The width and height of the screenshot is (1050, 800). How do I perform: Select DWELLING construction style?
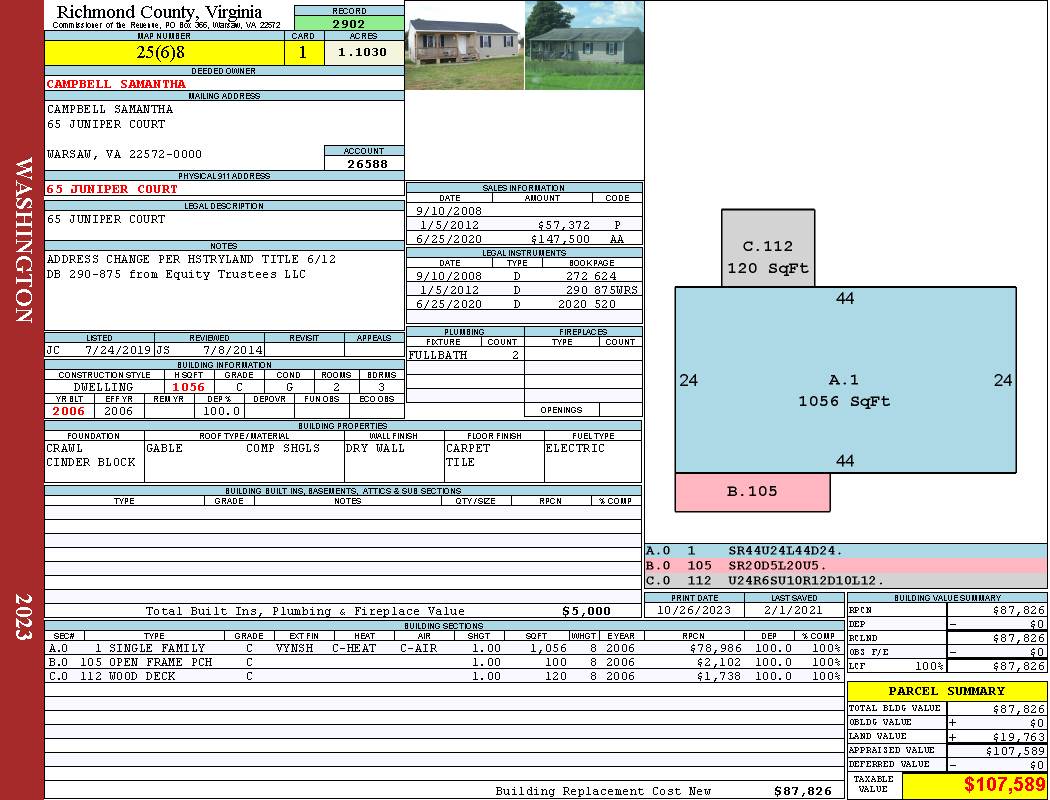pyautogui.click(x=103, y=387)
